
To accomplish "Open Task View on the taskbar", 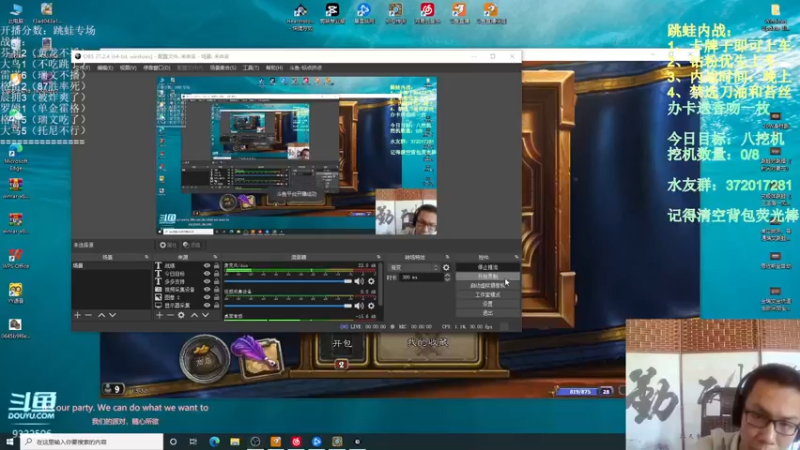I will click(193, 442).
